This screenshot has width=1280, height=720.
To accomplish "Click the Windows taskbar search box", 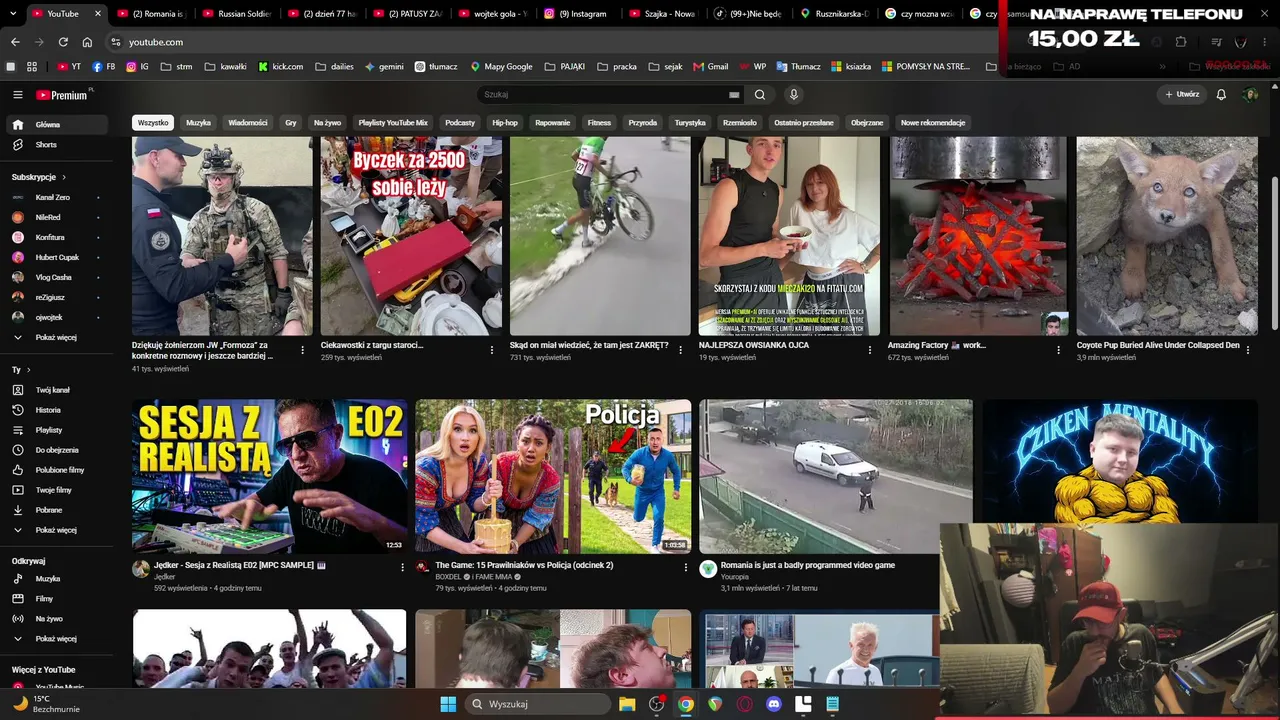I will (538, 704).
